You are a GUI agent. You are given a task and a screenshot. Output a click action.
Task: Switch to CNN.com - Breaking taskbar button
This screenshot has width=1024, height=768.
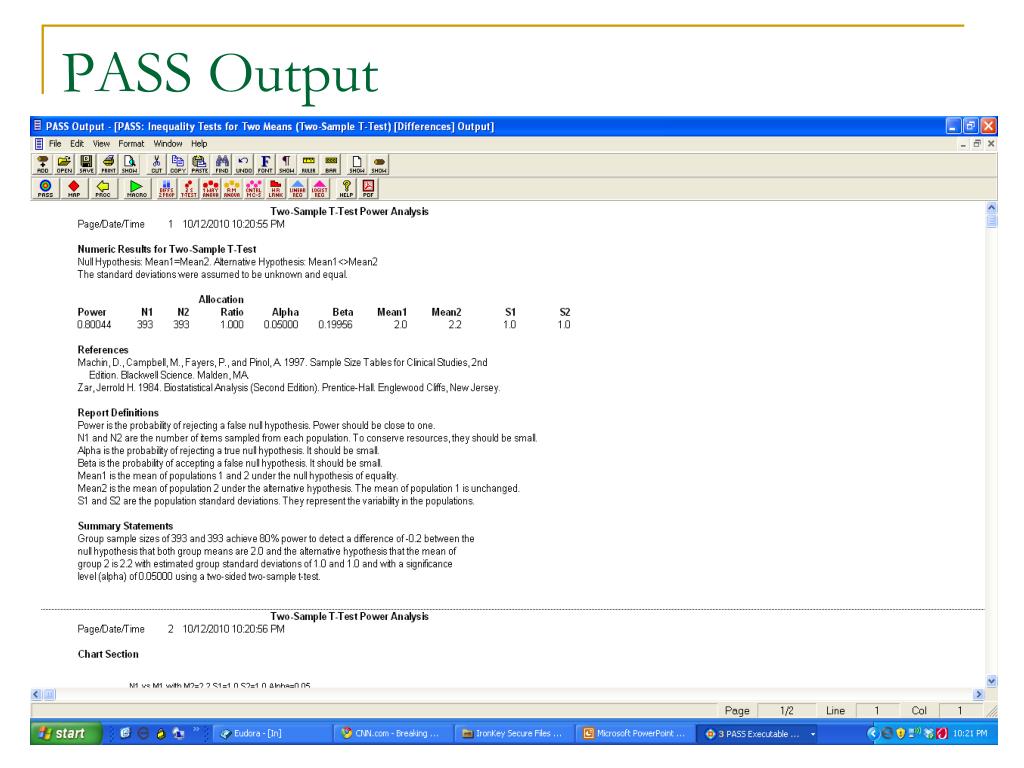point(391,733)
